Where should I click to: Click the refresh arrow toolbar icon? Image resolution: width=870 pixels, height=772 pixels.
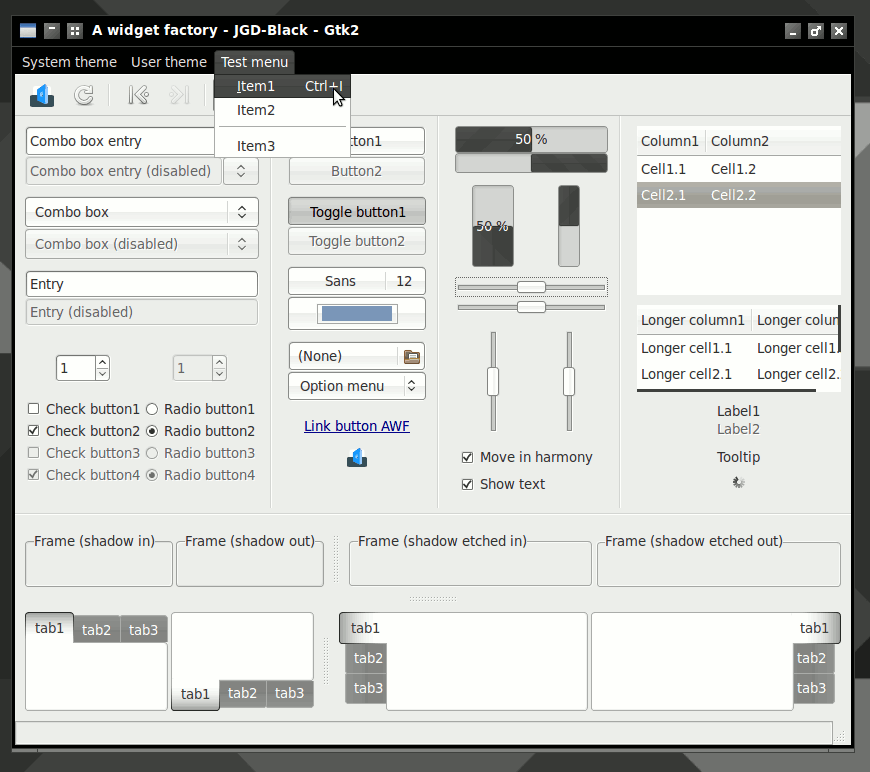[84, 95]
